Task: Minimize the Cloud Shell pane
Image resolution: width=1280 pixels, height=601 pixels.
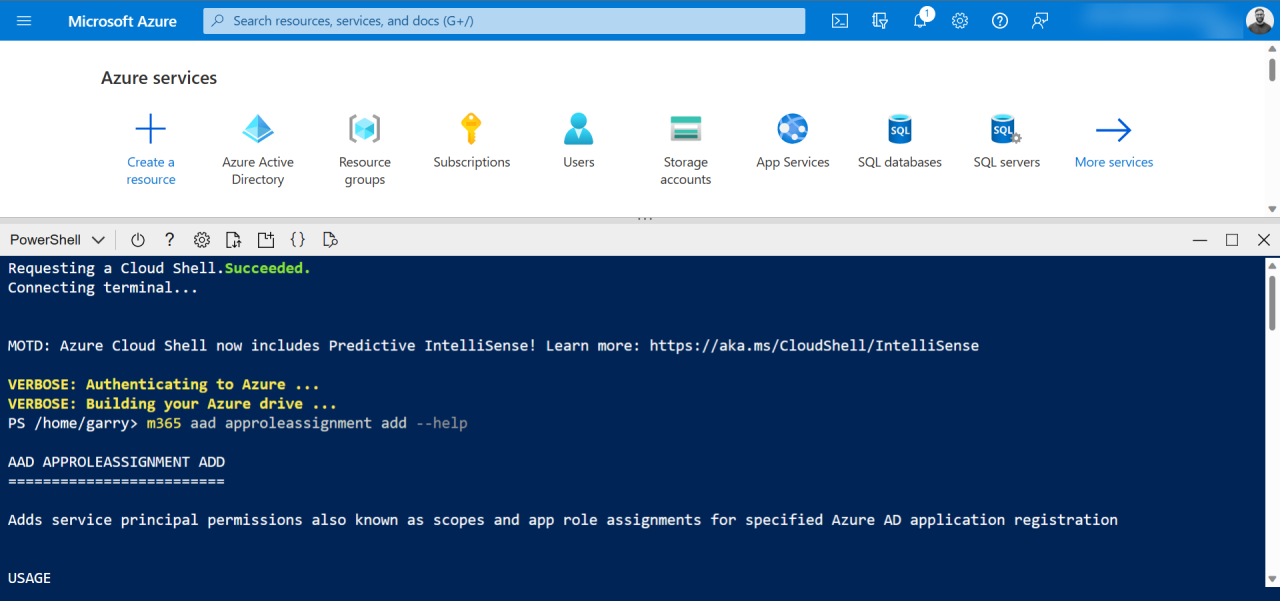Action: point(1200,240)
